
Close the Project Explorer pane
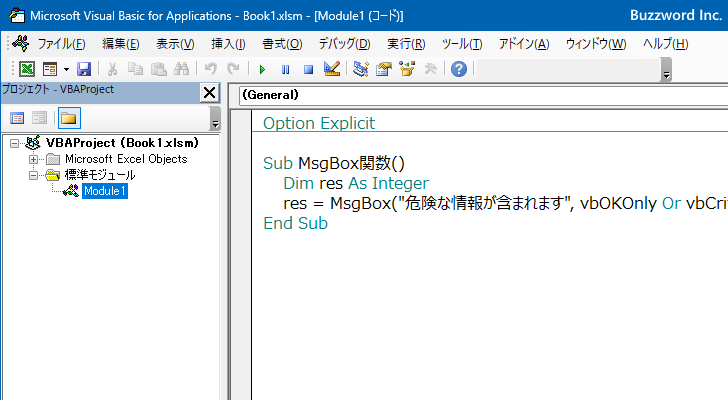coord(209,93)
